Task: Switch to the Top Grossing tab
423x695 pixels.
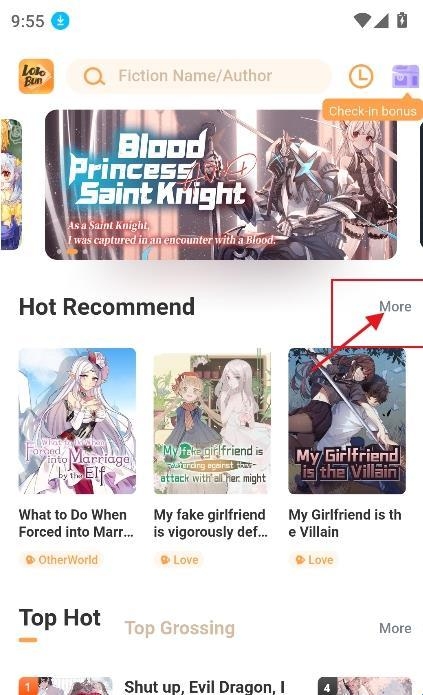Action: tap(180, 628)
